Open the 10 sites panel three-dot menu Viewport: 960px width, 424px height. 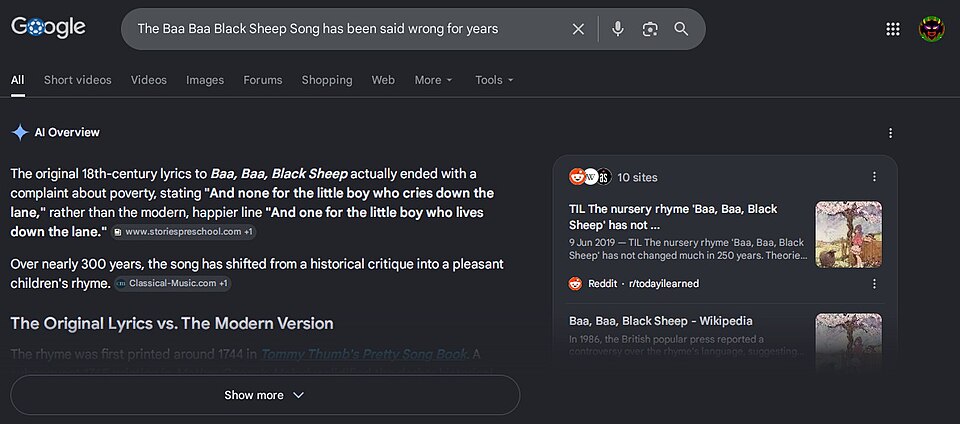pyautogui.click(x=874, y=177)
